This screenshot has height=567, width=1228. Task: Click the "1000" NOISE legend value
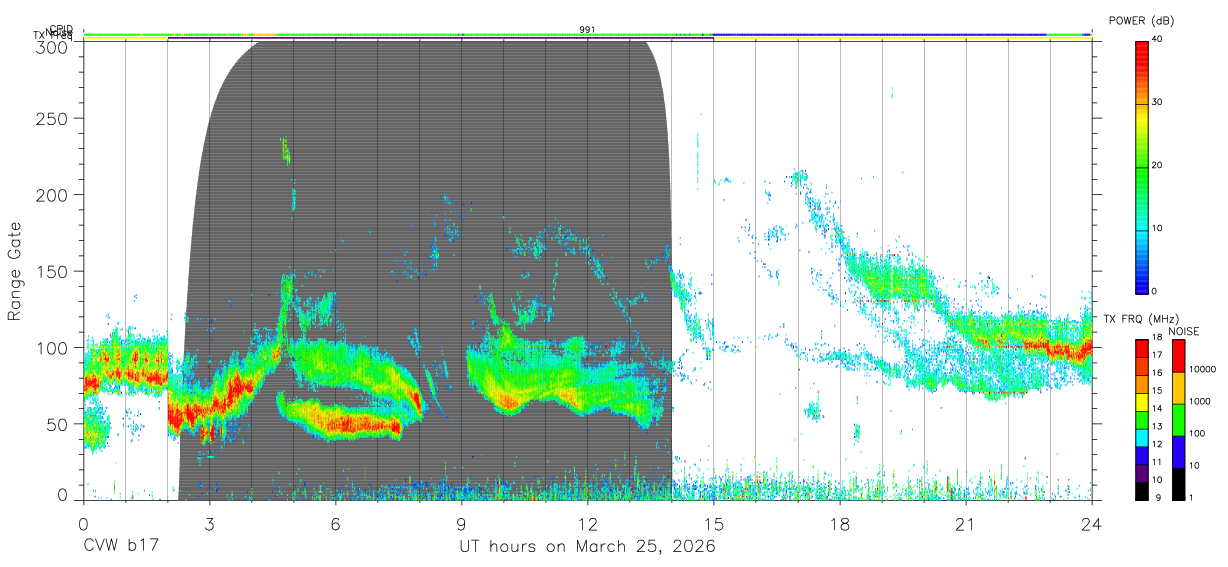[x=1202, y=403]
